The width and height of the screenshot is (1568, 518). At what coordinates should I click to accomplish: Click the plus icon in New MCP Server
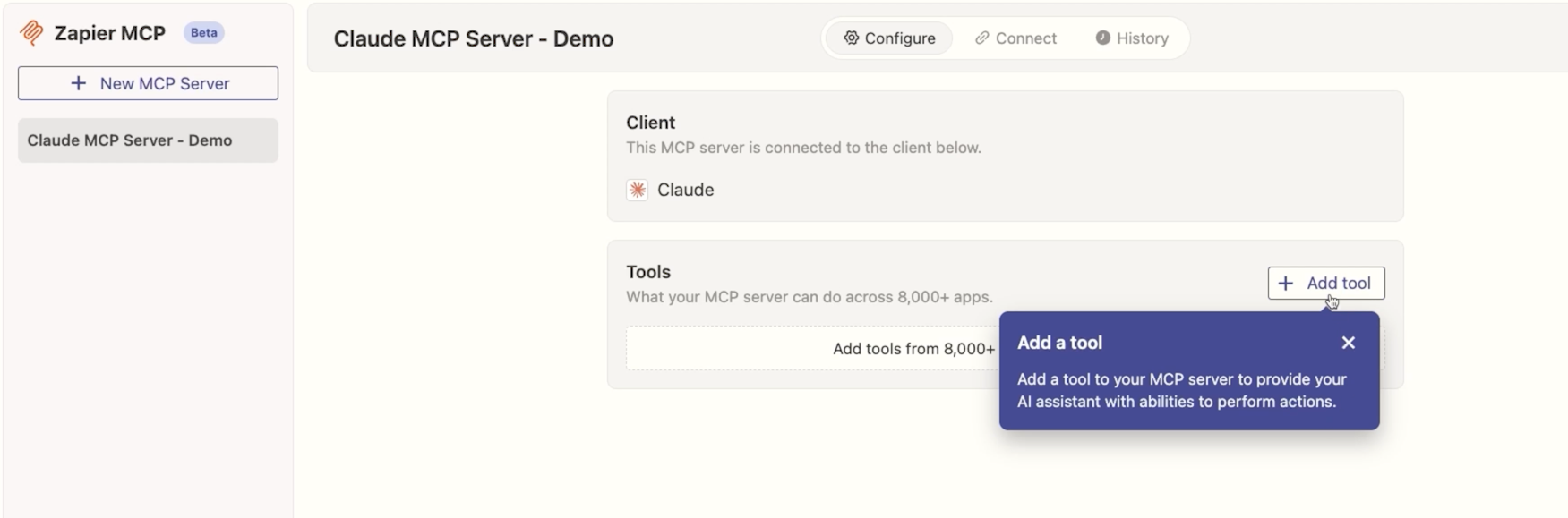click(x=78, y=82)
